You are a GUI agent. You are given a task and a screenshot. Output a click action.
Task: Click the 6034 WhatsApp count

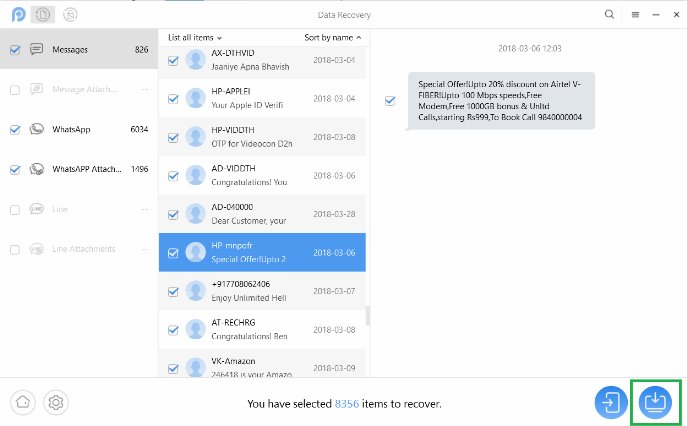(x=139, y=129)
